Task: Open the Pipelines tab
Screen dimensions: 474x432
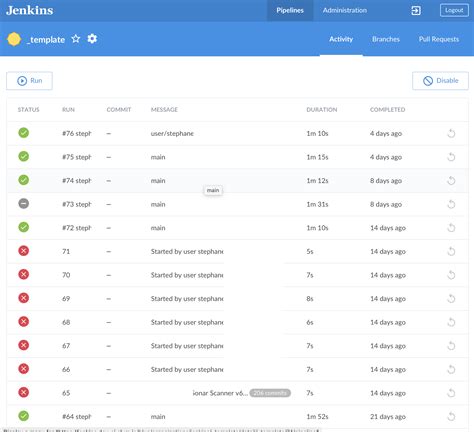Action: click(x=290, y=10)
